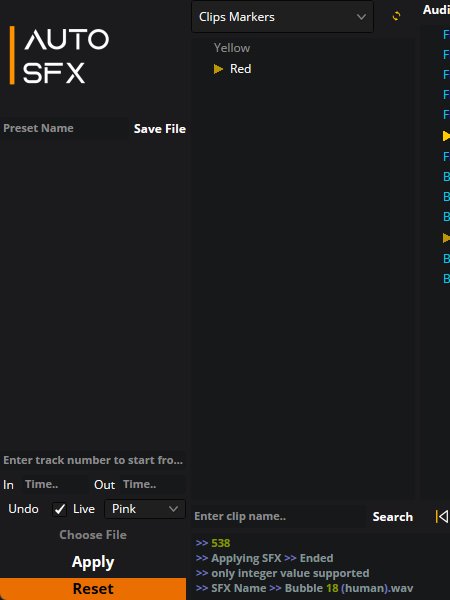The image size is (450, 600).
Task: Click the yellow arrow beside Red
Action: tap(218, 69)
